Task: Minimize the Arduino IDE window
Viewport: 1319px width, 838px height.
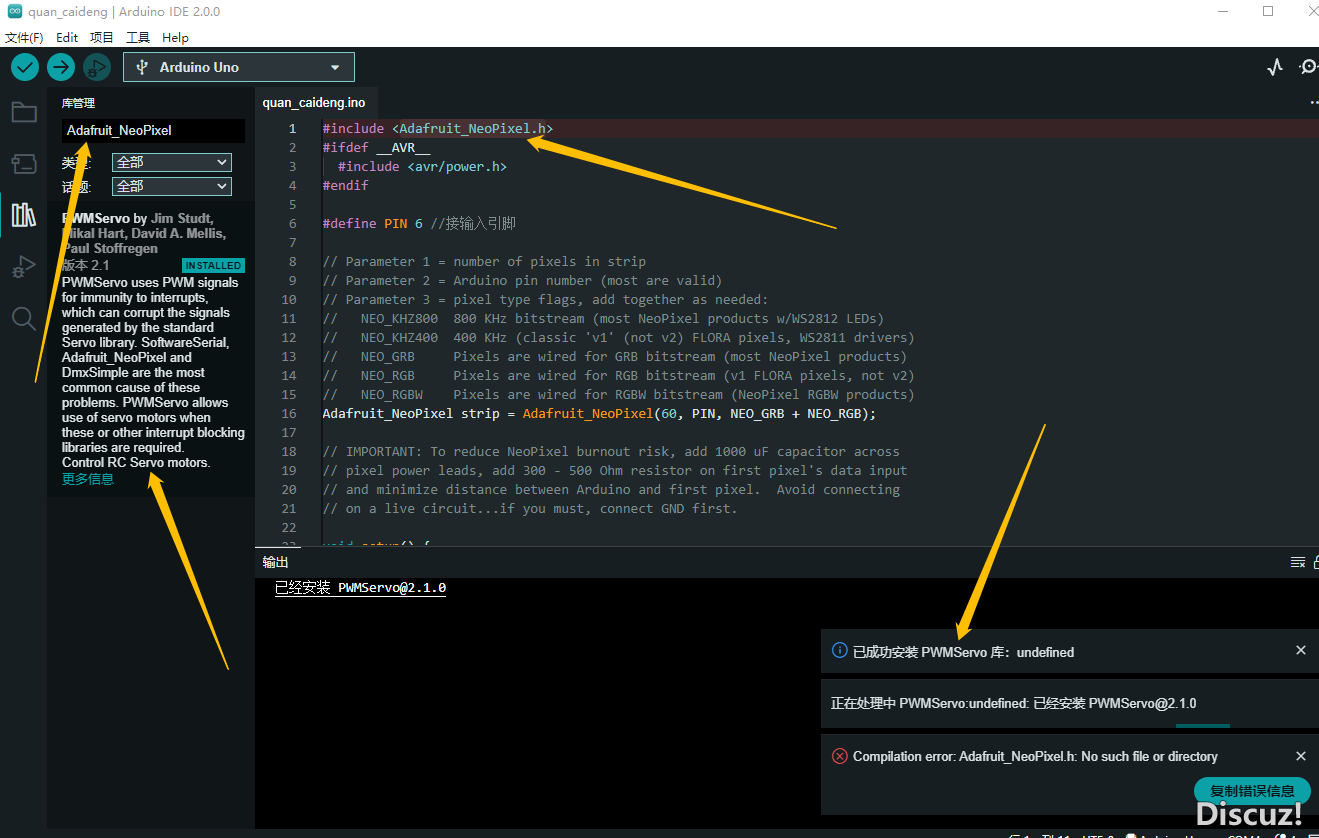Action: [x=1224, y=12]
